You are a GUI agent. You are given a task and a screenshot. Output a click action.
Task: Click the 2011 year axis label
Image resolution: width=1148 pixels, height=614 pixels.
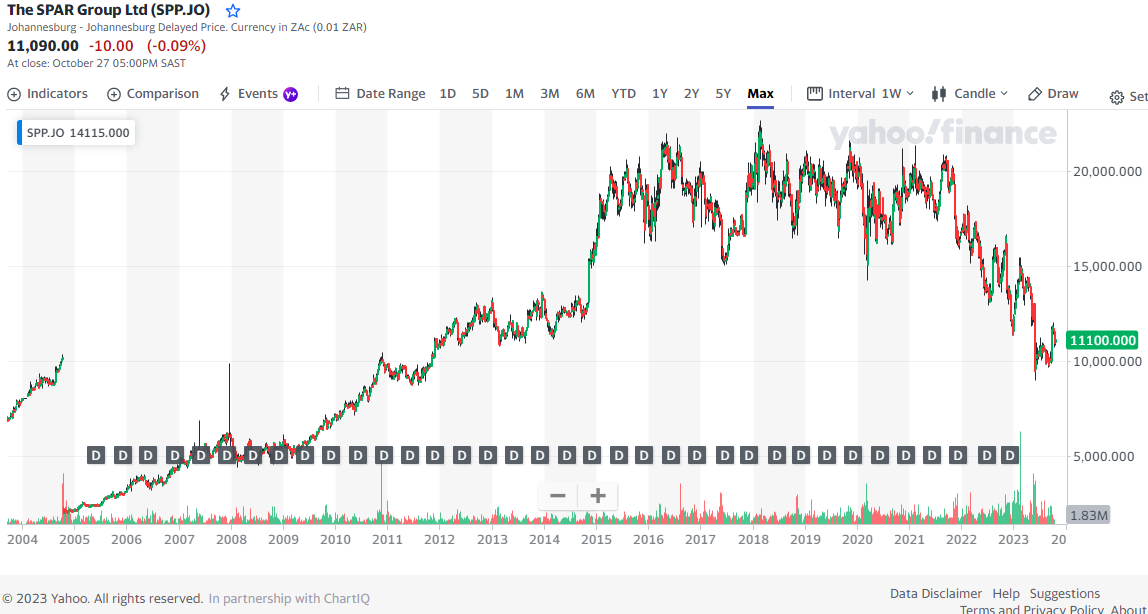387,539
